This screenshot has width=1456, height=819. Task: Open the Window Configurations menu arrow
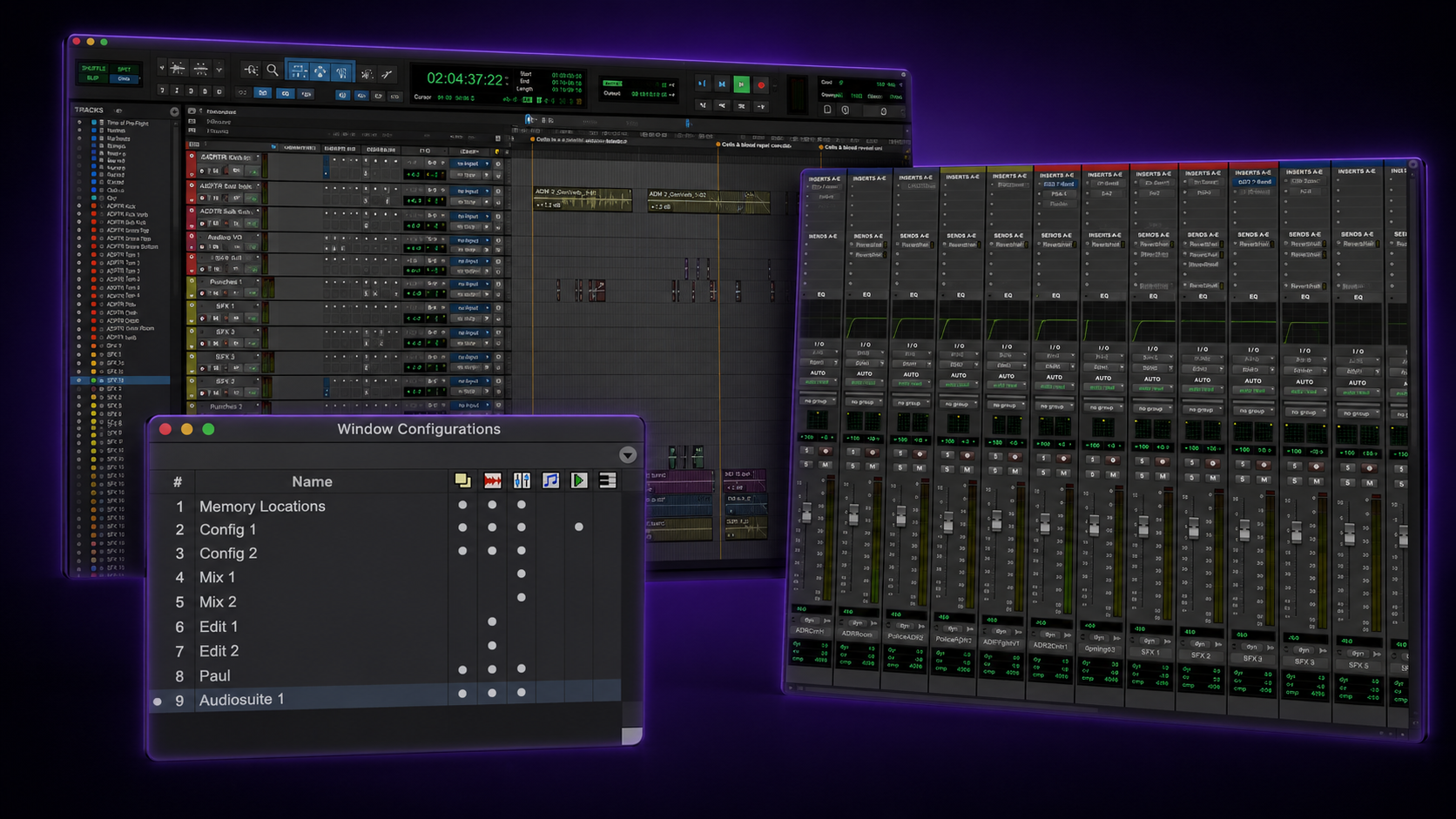tap(627, 455)
